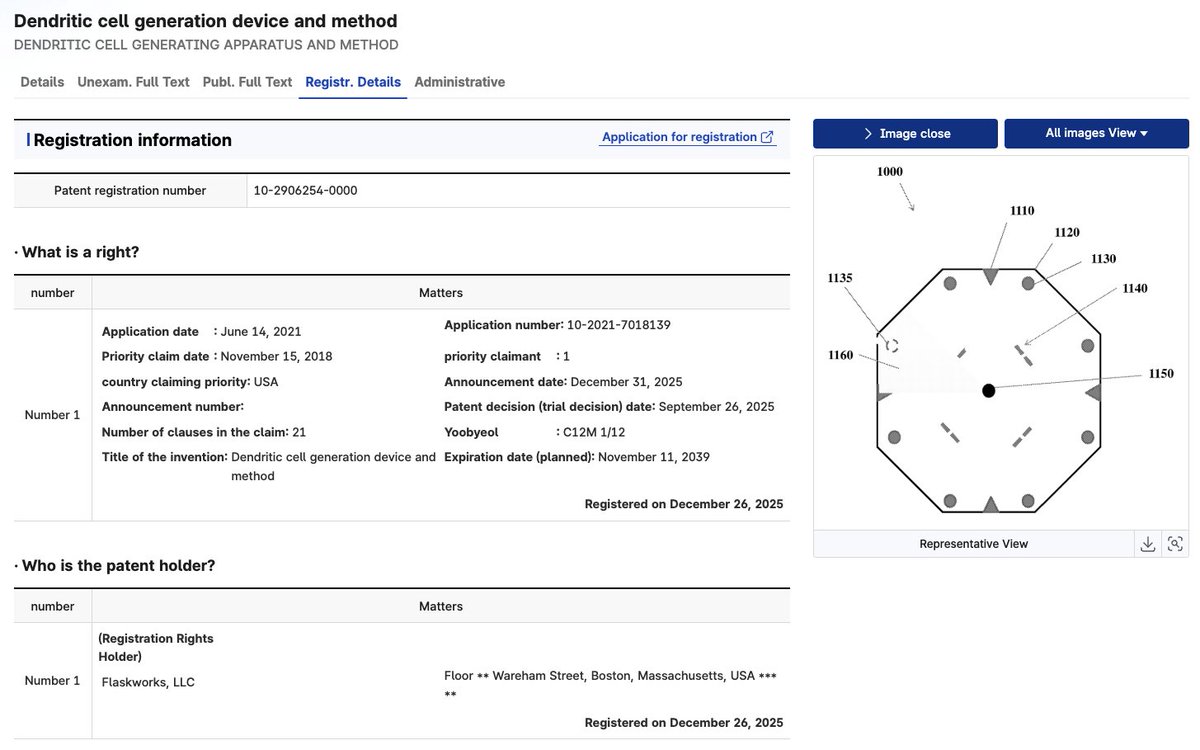Click announcement date December 31, 2025

click(626, 381)
